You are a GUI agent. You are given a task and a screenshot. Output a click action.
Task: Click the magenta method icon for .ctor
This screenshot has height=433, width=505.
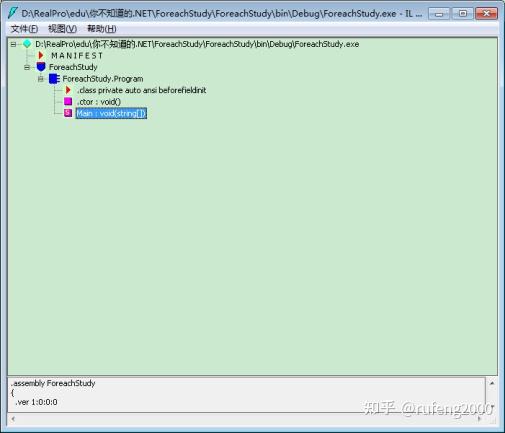68,101
